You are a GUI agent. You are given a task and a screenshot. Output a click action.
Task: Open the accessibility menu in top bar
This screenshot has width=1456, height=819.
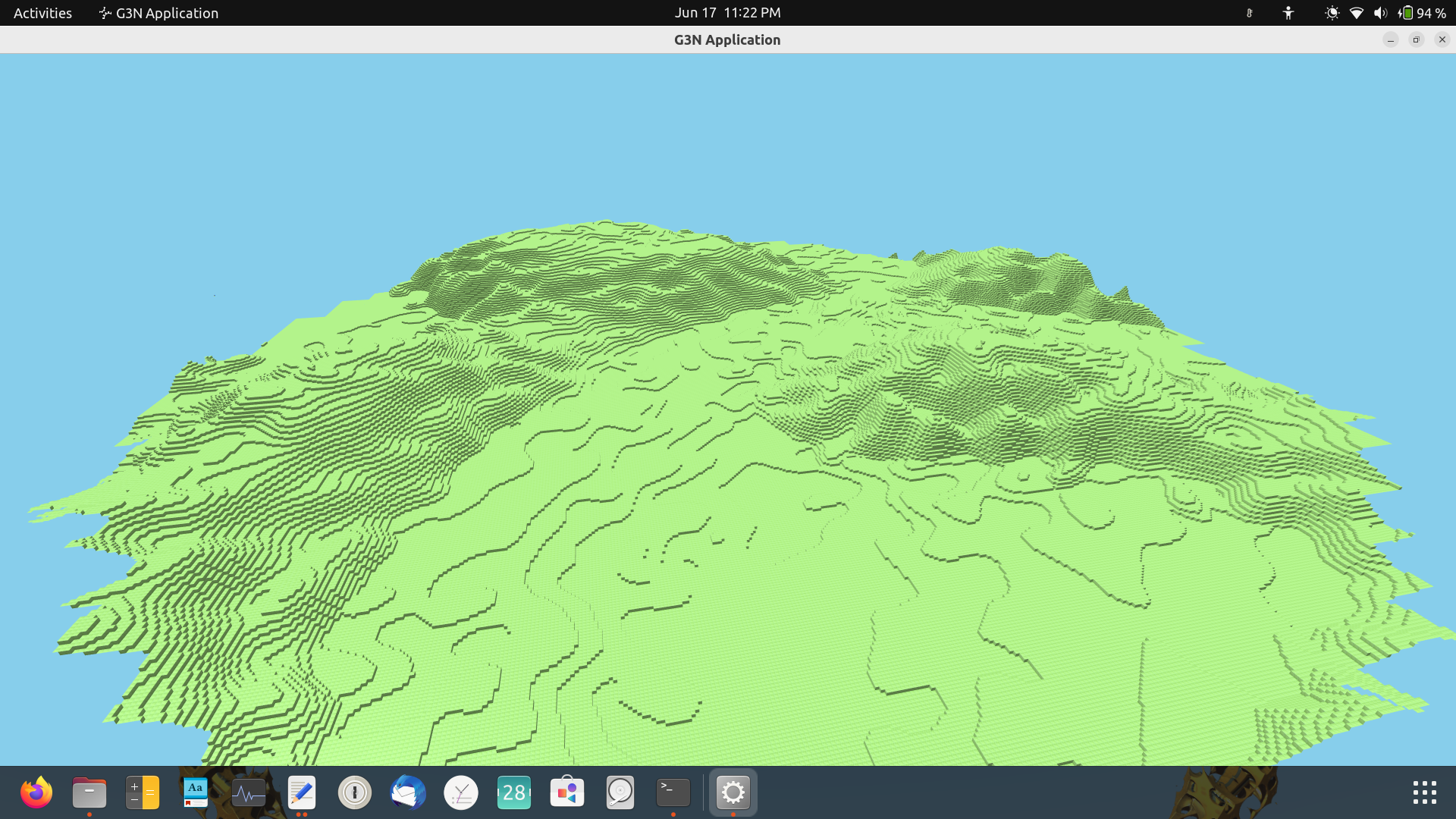coord(1288,13)
